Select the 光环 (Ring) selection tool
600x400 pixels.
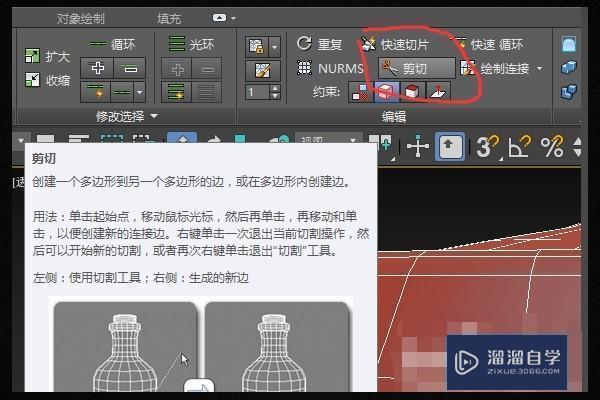coord(191,44)
